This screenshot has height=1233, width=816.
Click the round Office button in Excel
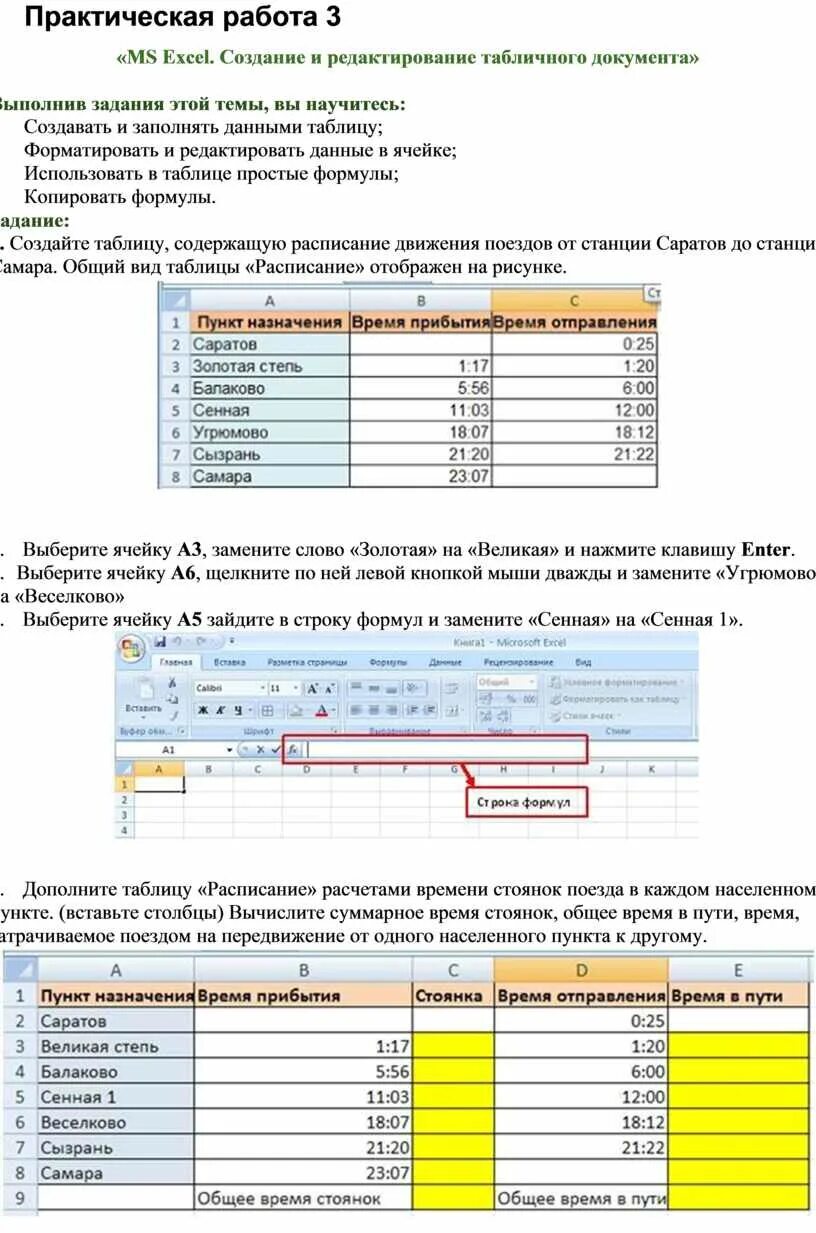coord(132,647)
